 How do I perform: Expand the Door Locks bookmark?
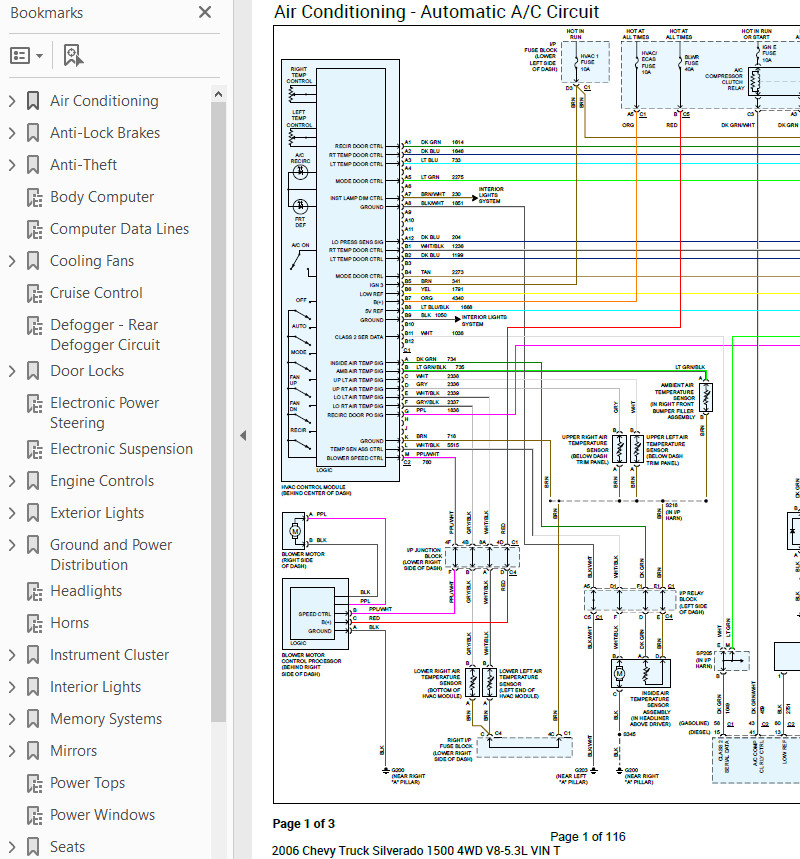pos(12,371)
